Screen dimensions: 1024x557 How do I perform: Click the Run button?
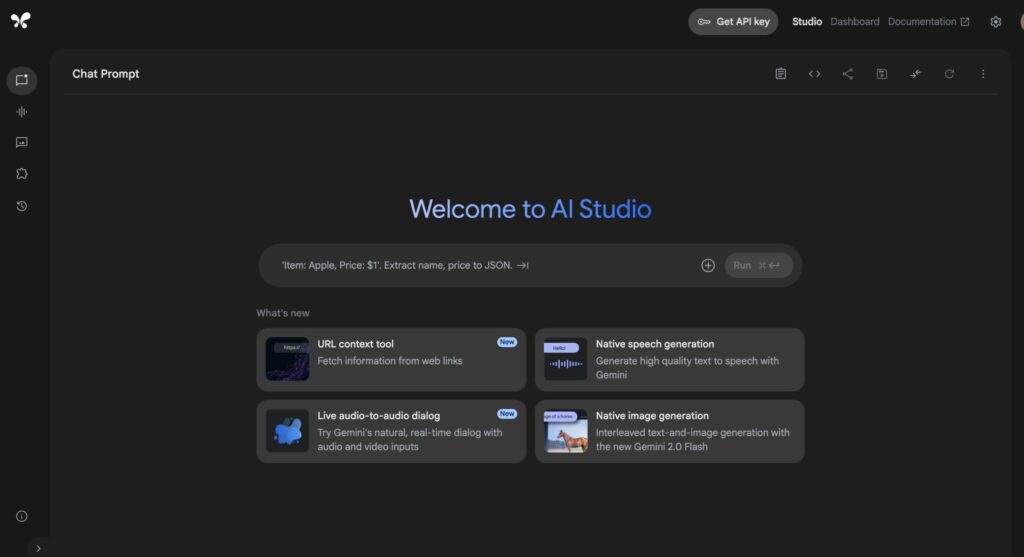coord(758,265)
